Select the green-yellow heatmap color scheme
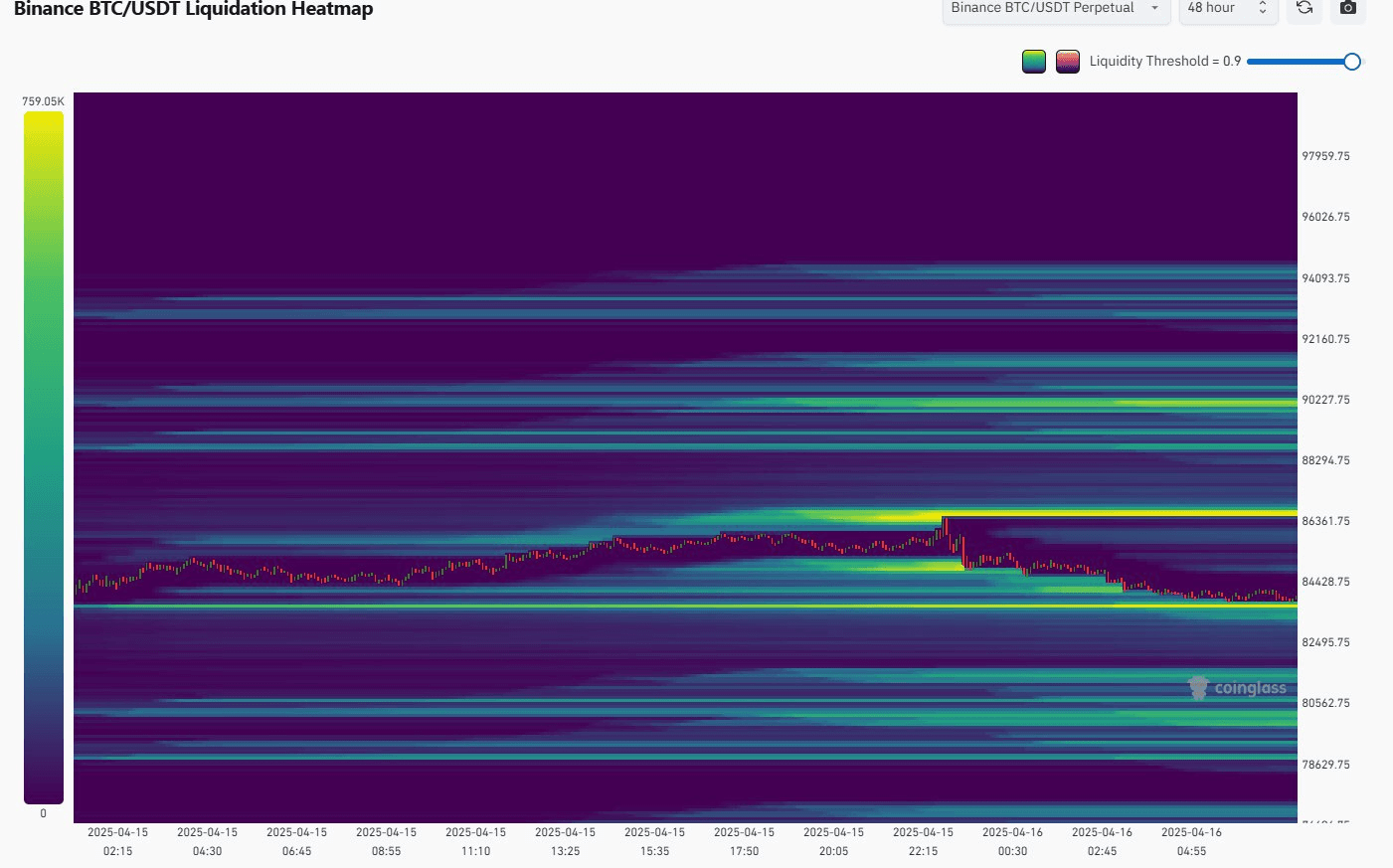 coord(1034,62)
